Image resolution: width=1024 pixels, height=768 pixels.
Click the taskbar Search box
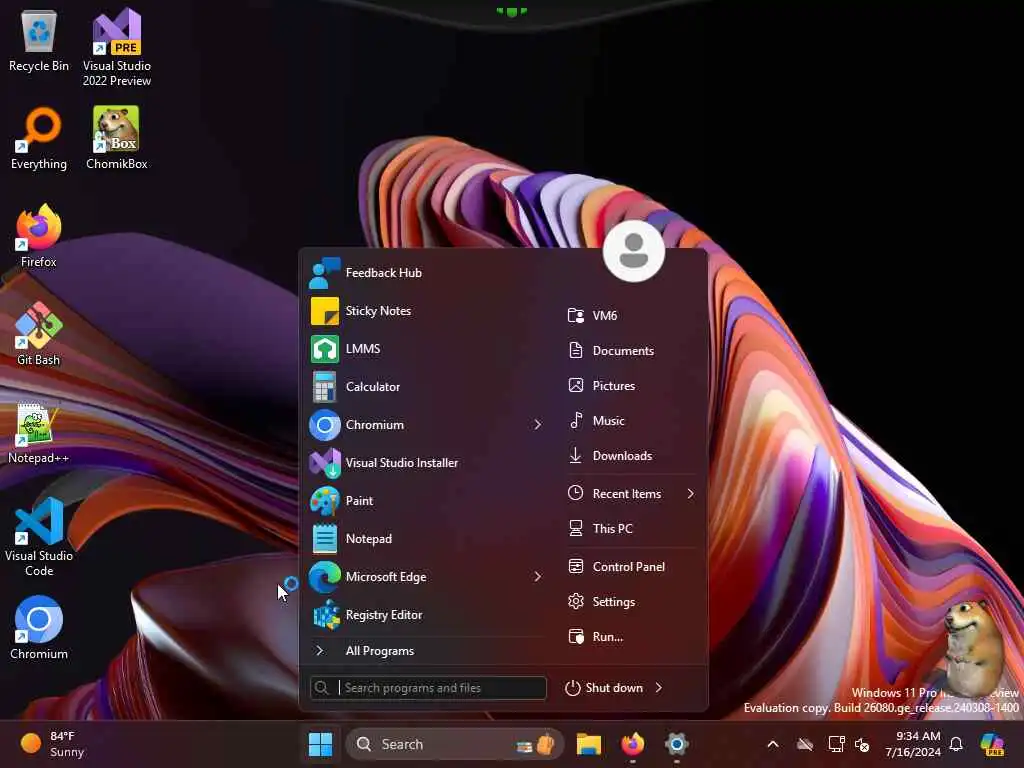coord(455,744)
